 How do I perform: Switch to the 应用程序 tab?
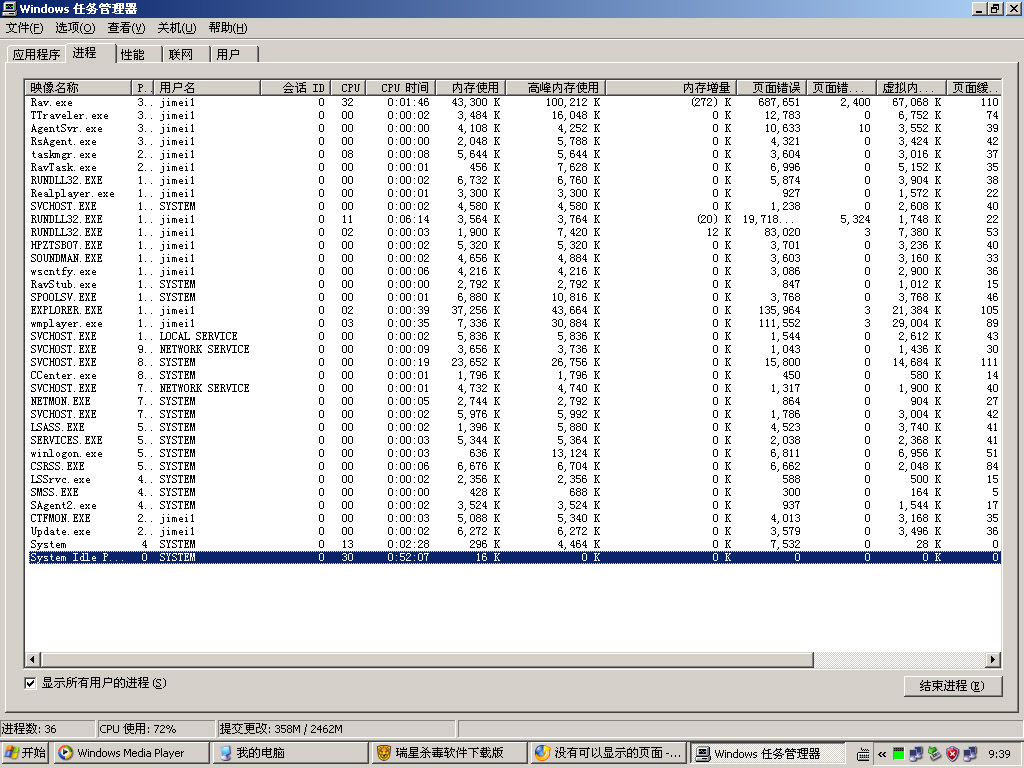coord(36,55)
